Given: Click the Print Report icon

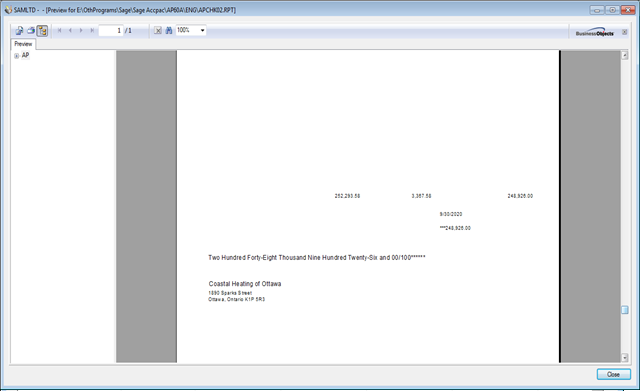Looking at the screenshot, I should (31, 31).
